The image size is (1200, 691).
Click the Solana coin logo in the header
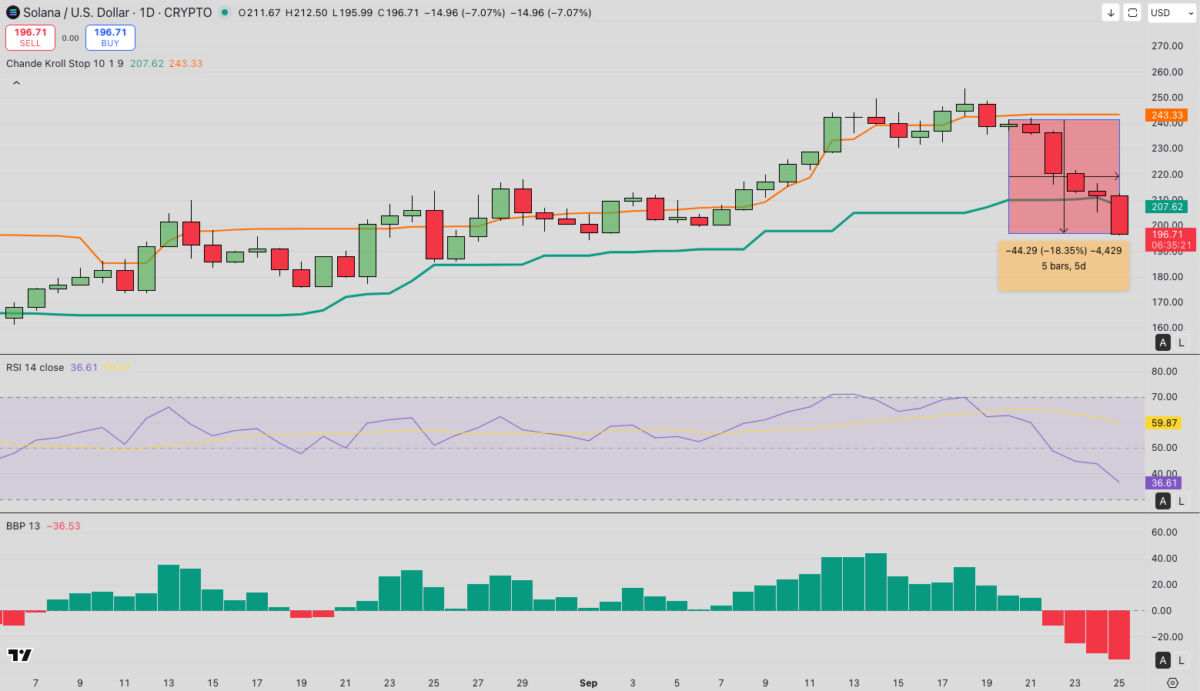[10, 13]
